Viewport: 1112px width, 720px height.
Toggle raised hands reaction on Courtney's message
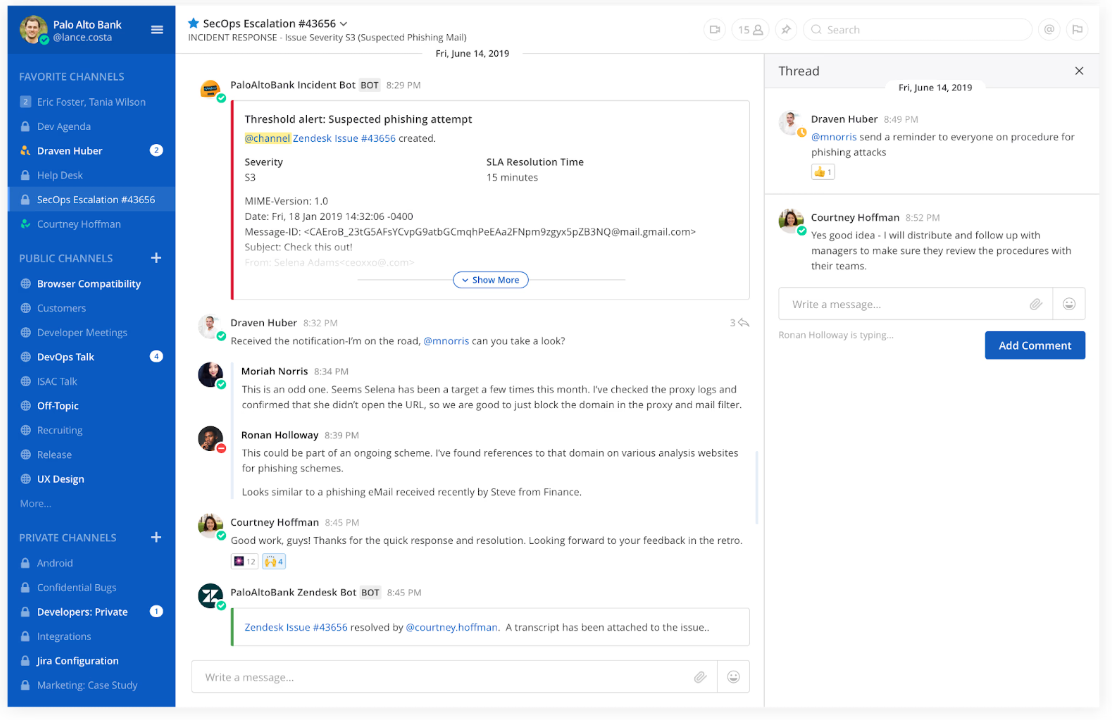(274, 562)
